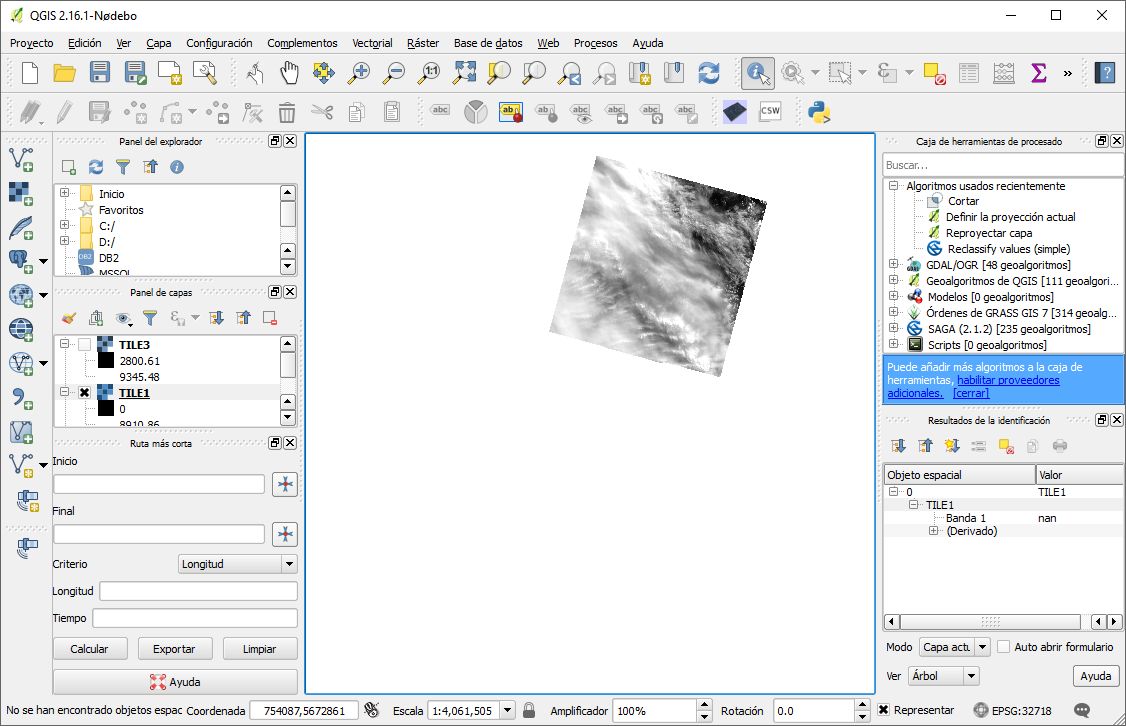The height and width of the screenshot is (726, 1126).
Task: Click the Save Project icon
Action: (100, 72)
